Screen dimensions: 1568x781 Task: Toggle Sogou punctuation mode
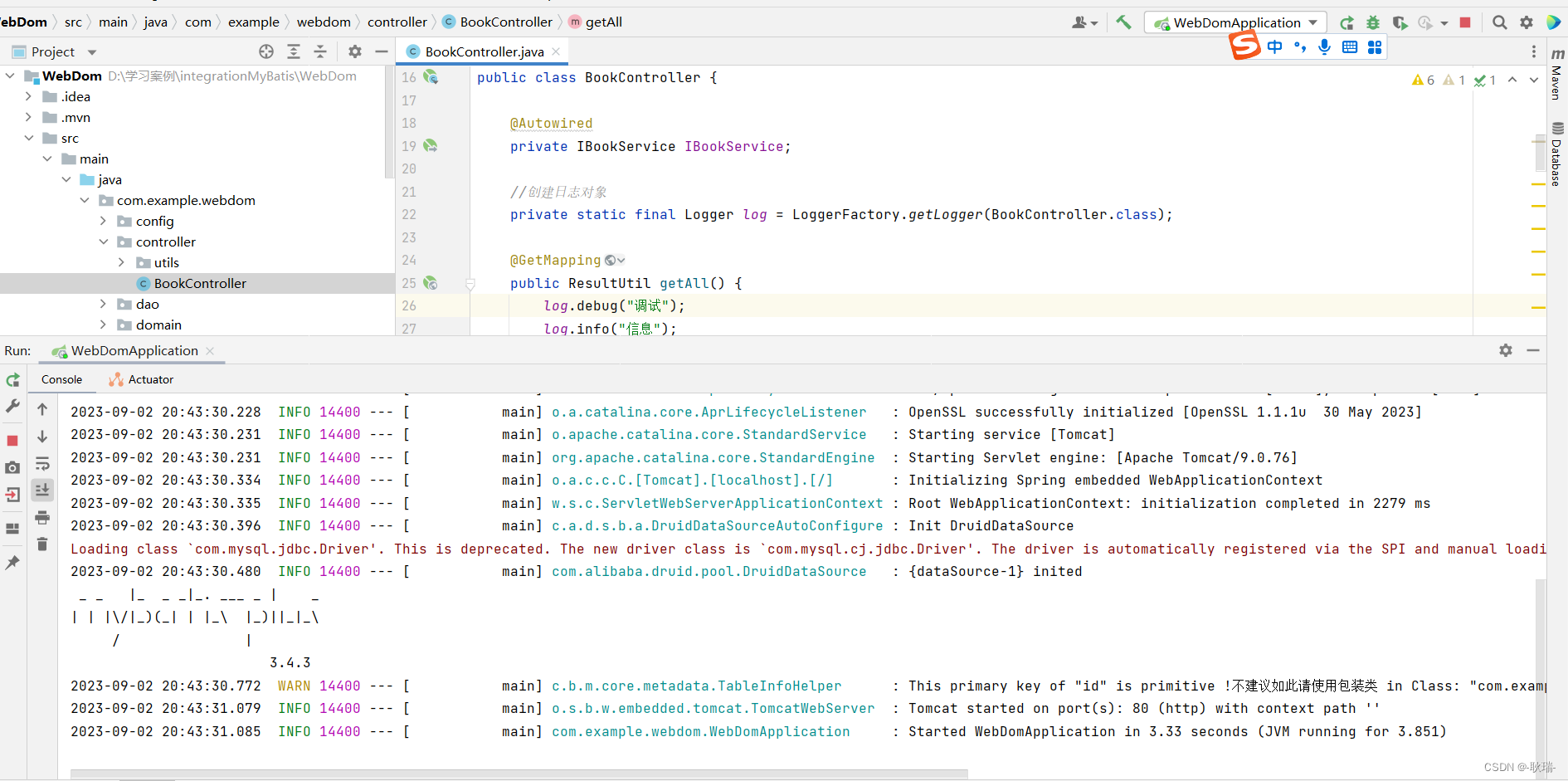point(1300,47)
